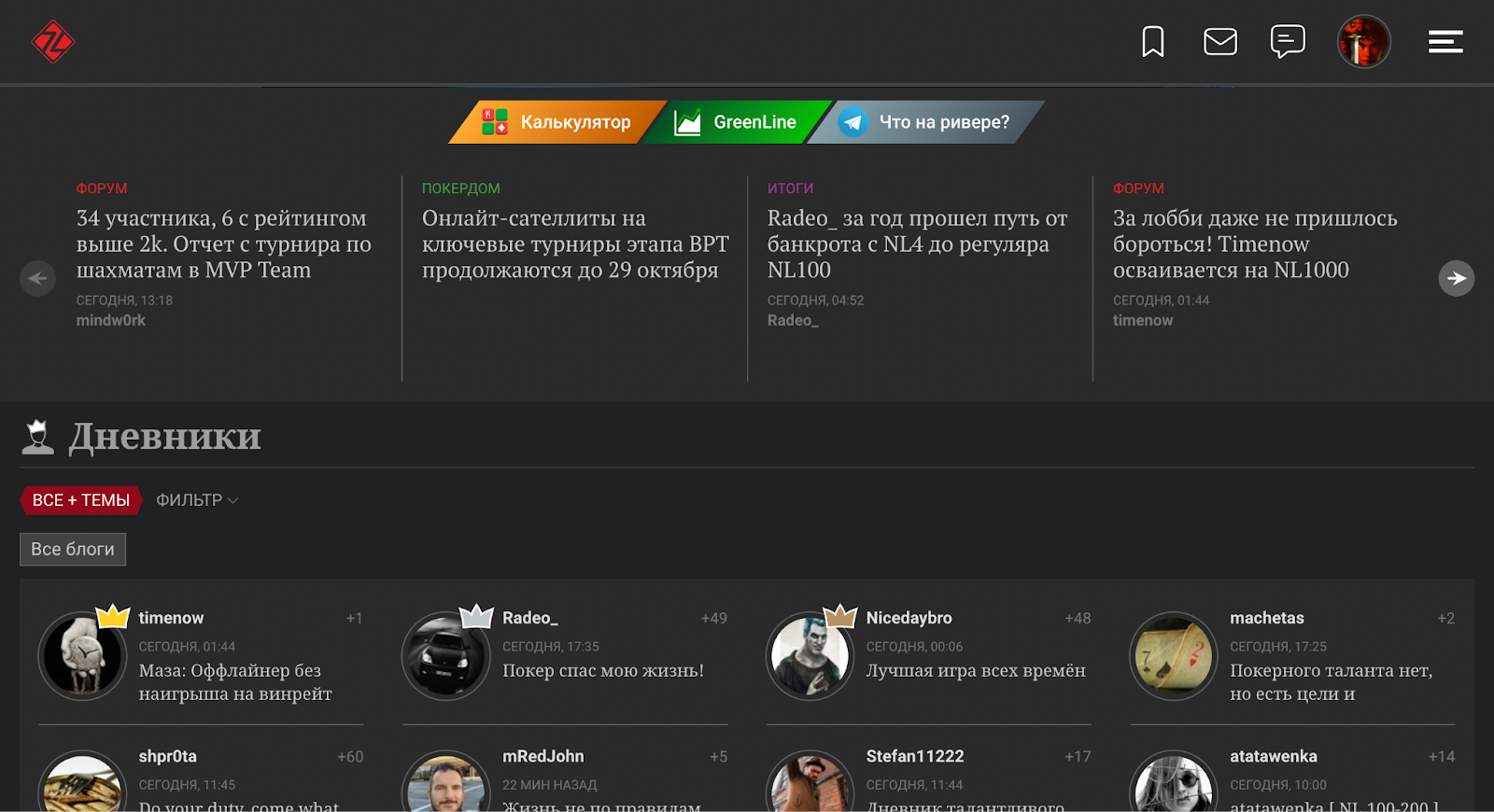Open Stefan11222's avatar thumbnail

[810, 782]
